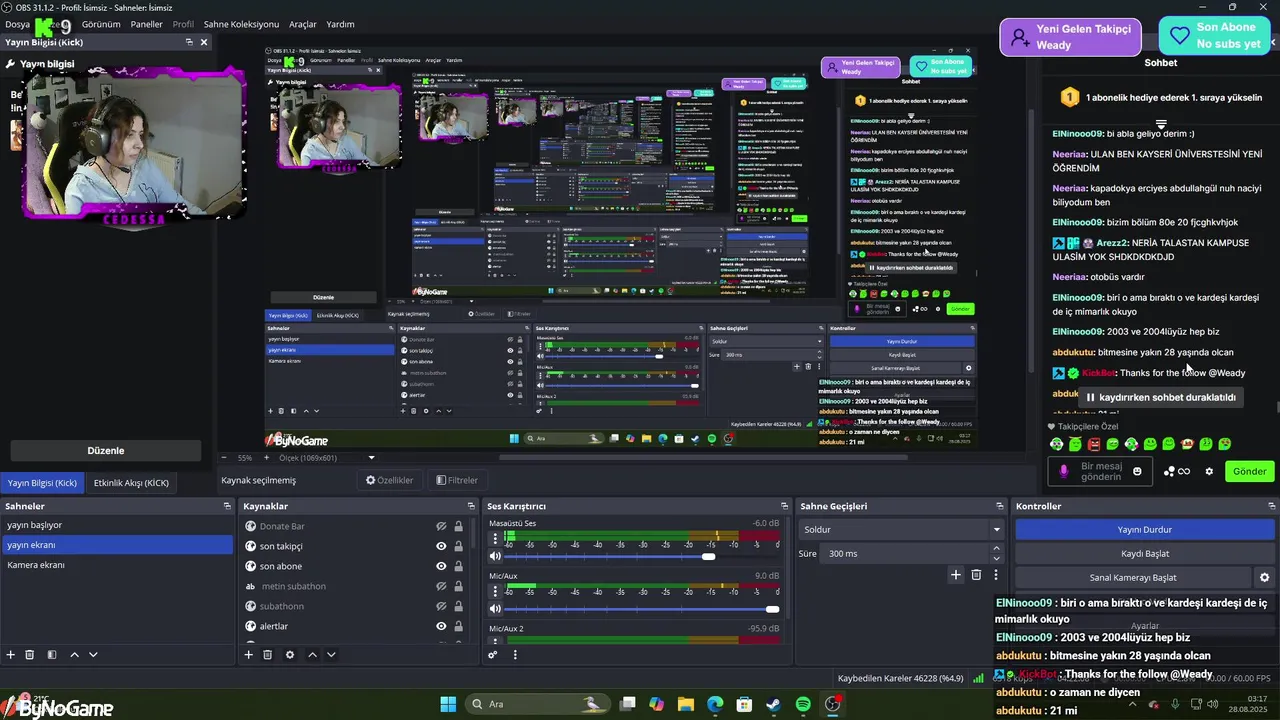Click Düzenle button under stream info
Image resolution: width=1280 pixels, height=720 pixels.
[x=105, y=451]
